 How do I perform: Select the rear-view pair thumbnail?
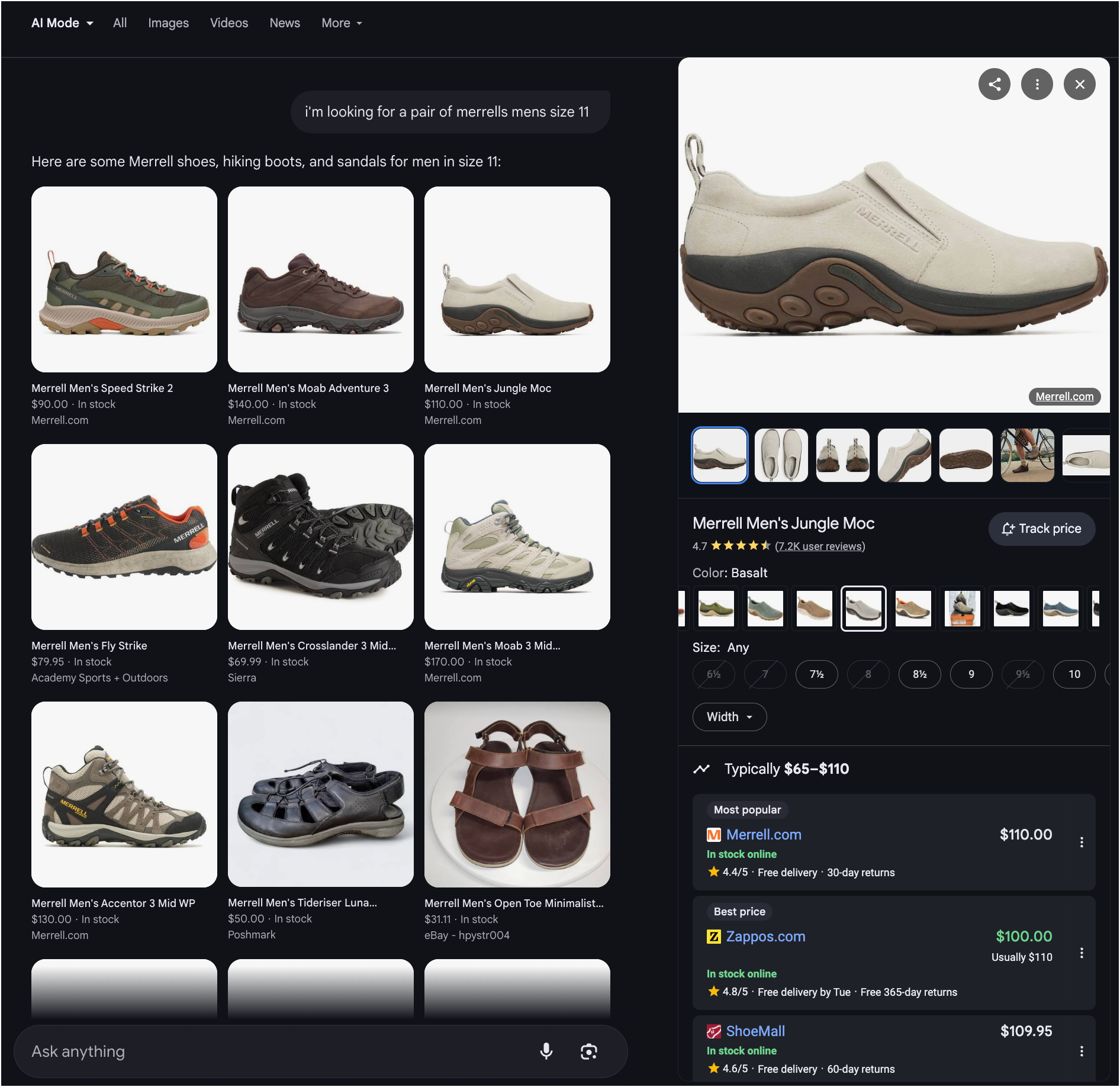coord(843,455)
